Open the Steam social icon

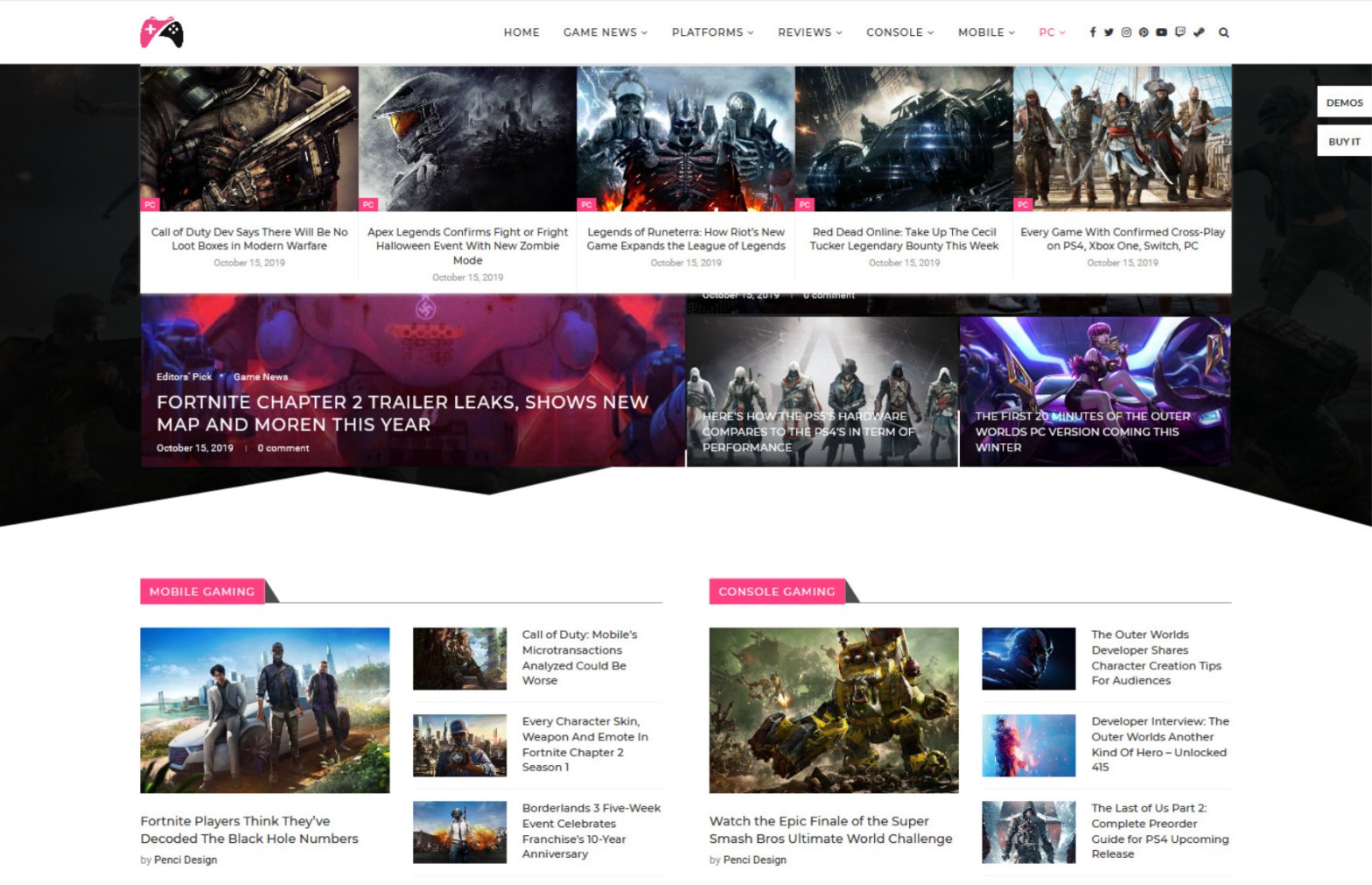(x=1199, y=32)
